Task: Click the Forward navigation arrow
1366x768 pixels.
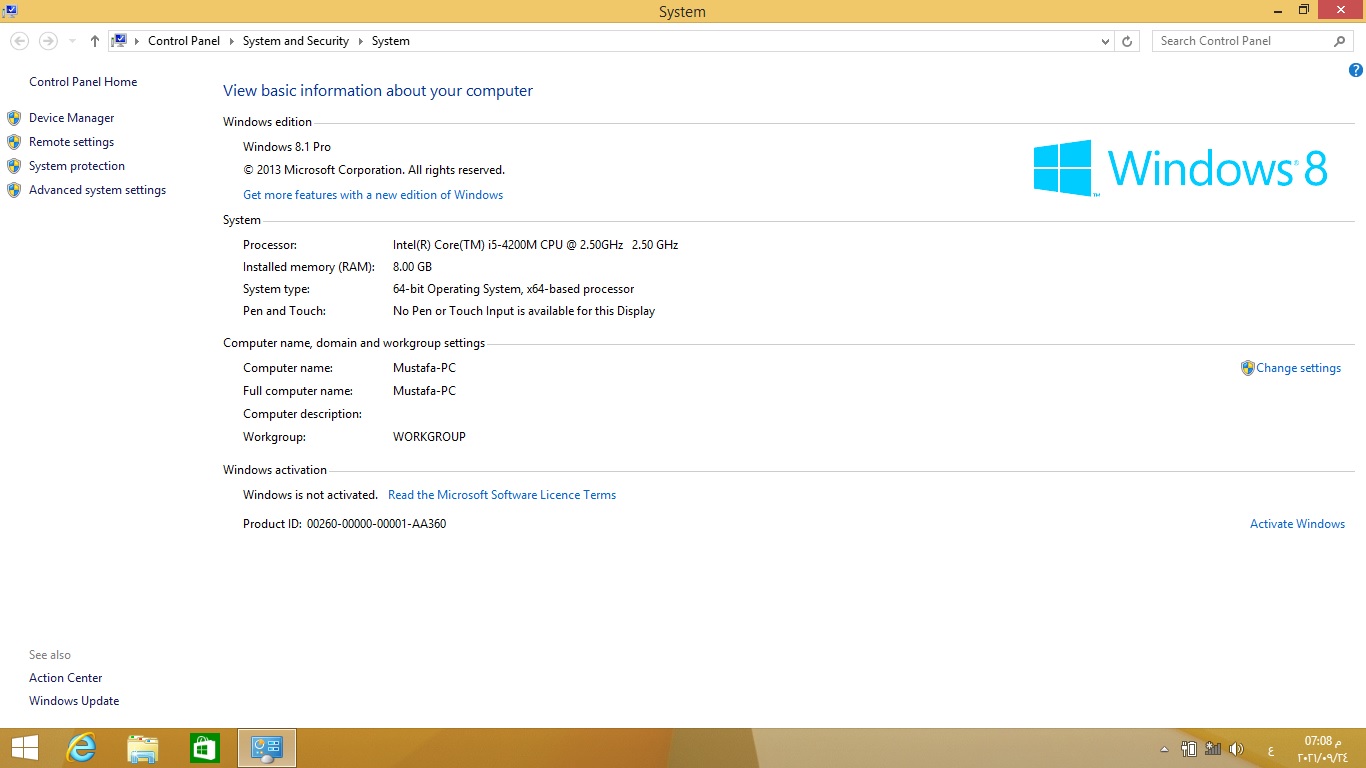Action: (47, 41)
